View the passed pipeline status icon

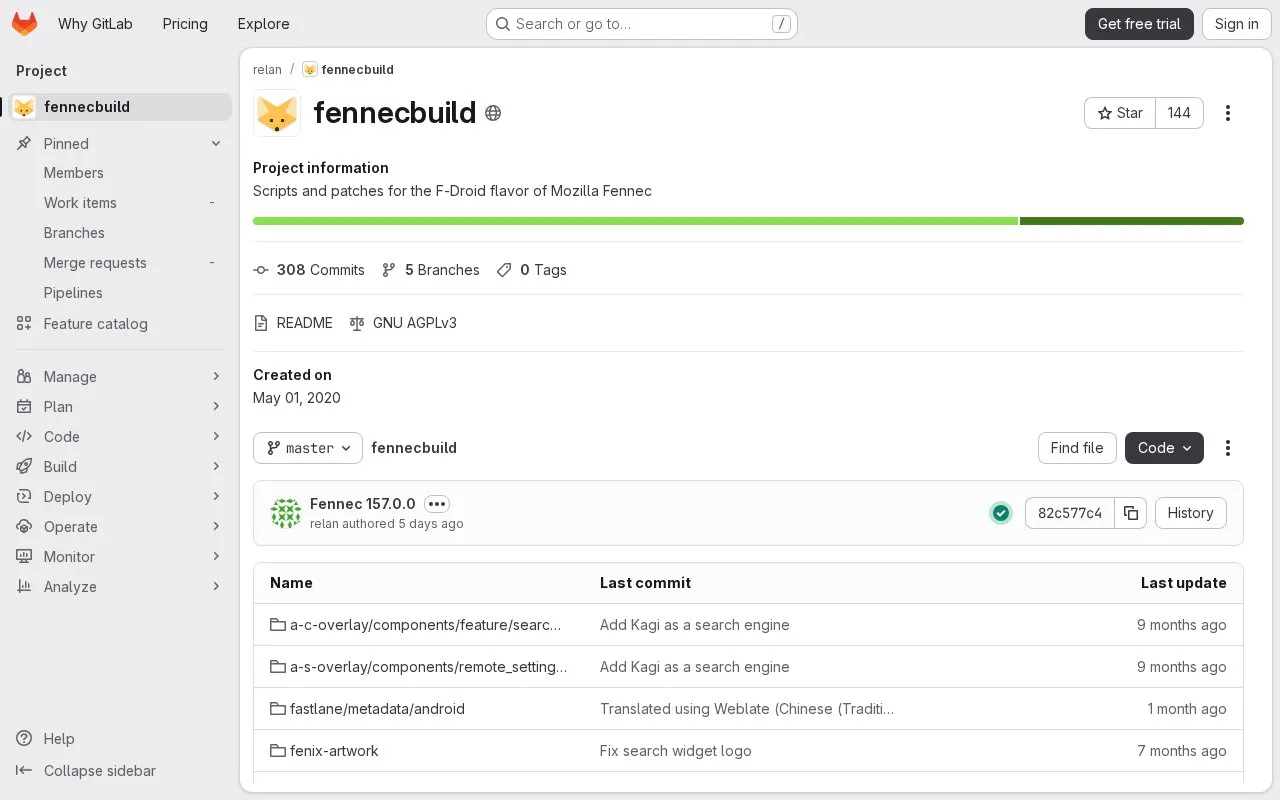(1001, 513)
